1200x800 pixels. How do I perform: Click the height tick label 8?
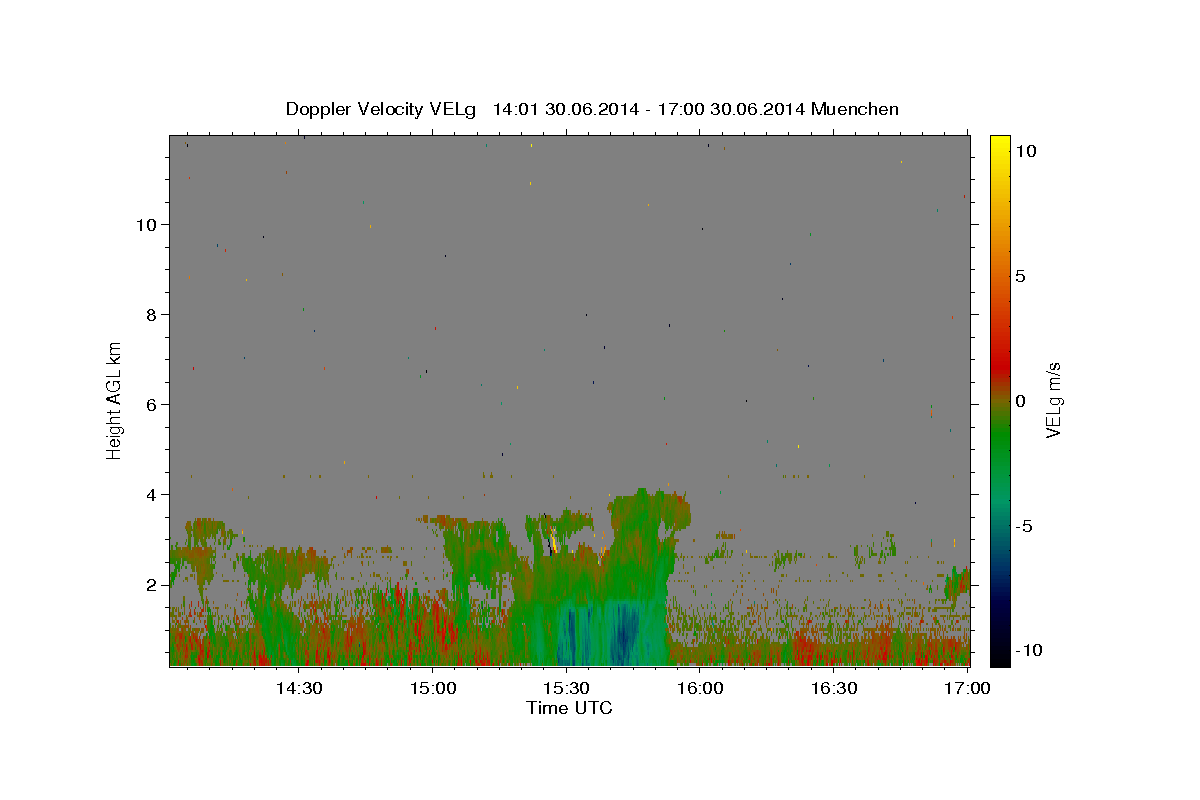[x=152, y=314]
